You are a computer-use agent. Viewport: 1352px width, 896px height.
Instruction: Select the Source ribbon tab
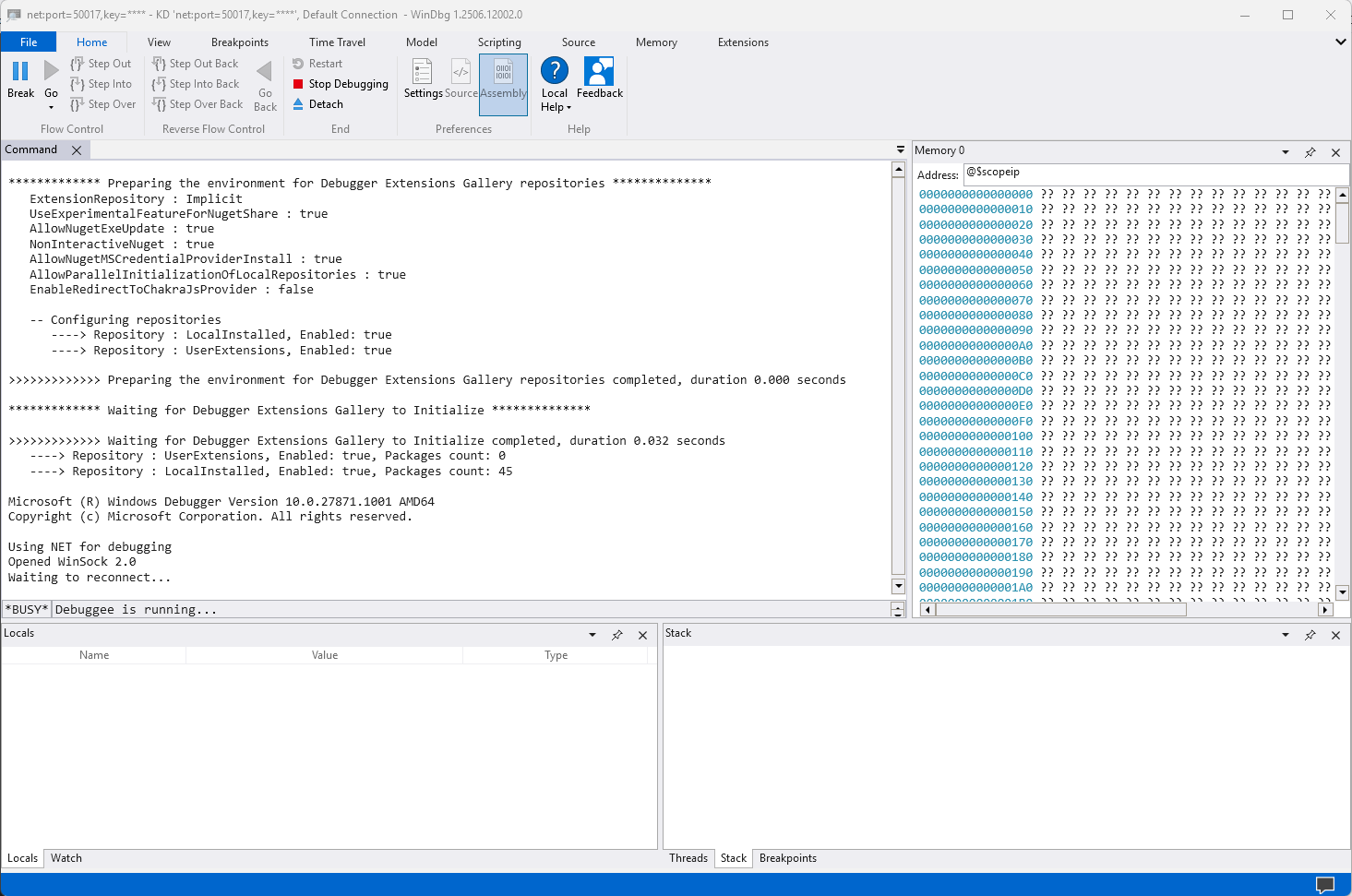tap(579, 42)
